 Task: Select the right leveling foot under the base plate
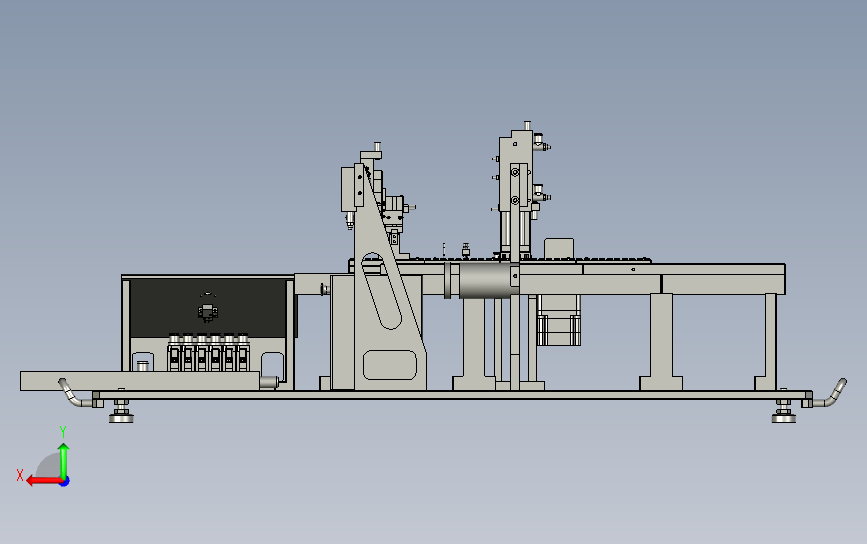click(x=784, y=412)
